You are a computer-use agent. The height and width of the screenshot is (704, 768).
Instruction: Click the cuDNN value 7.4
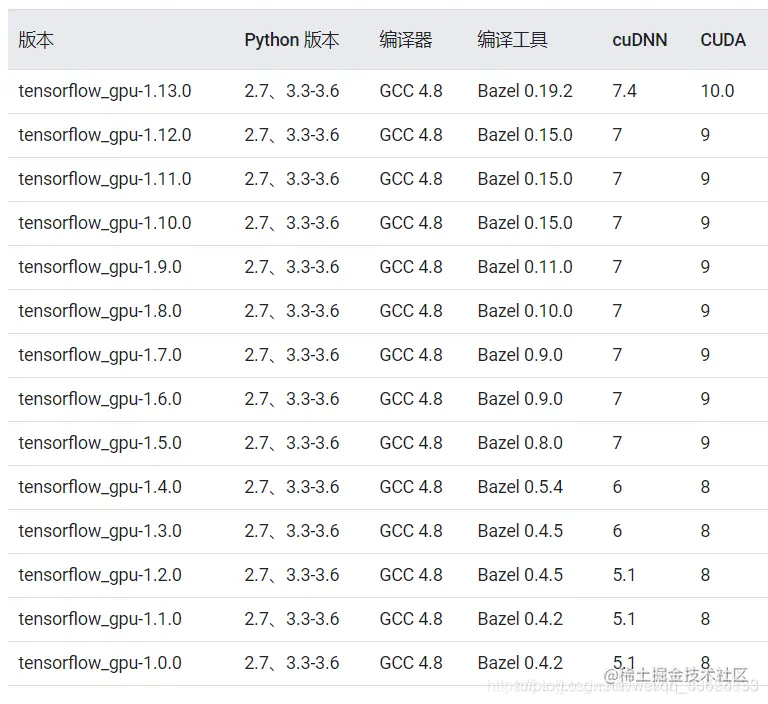pyautogui.click(x=624, y=91)
